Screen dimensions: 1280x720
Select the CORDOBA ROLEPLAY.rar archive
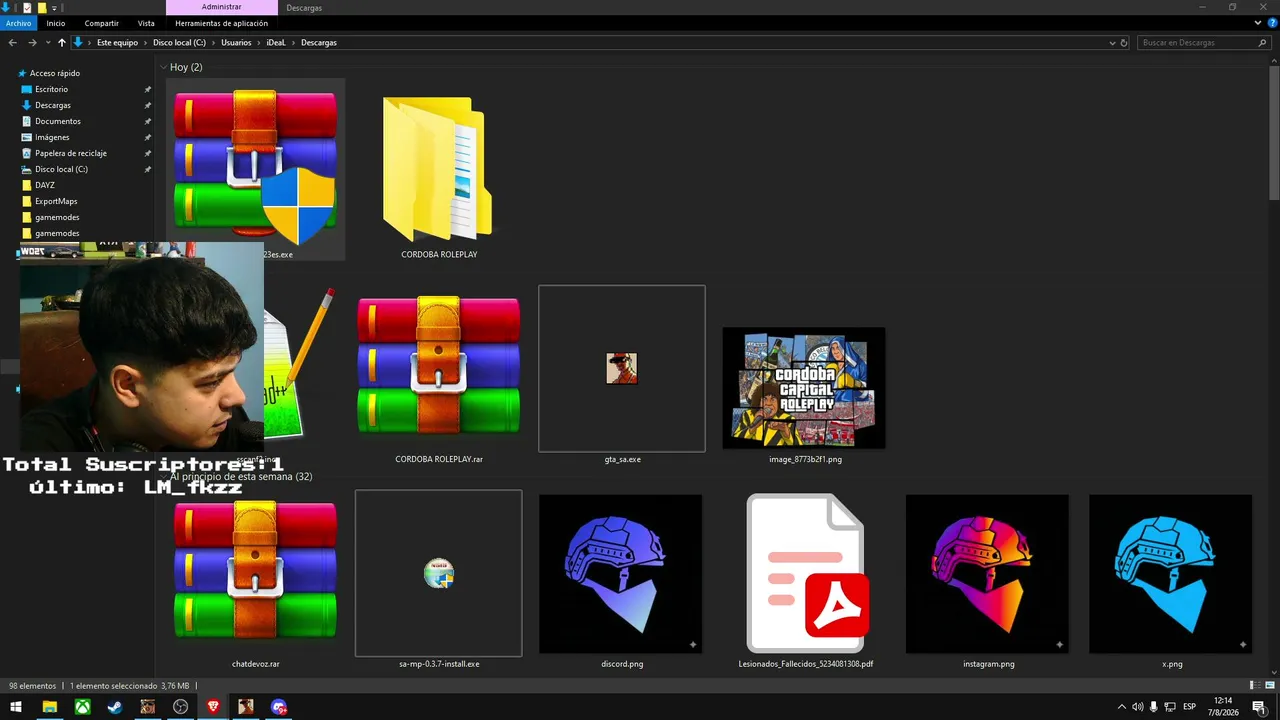pyautogui.click(x=438, y=377)
